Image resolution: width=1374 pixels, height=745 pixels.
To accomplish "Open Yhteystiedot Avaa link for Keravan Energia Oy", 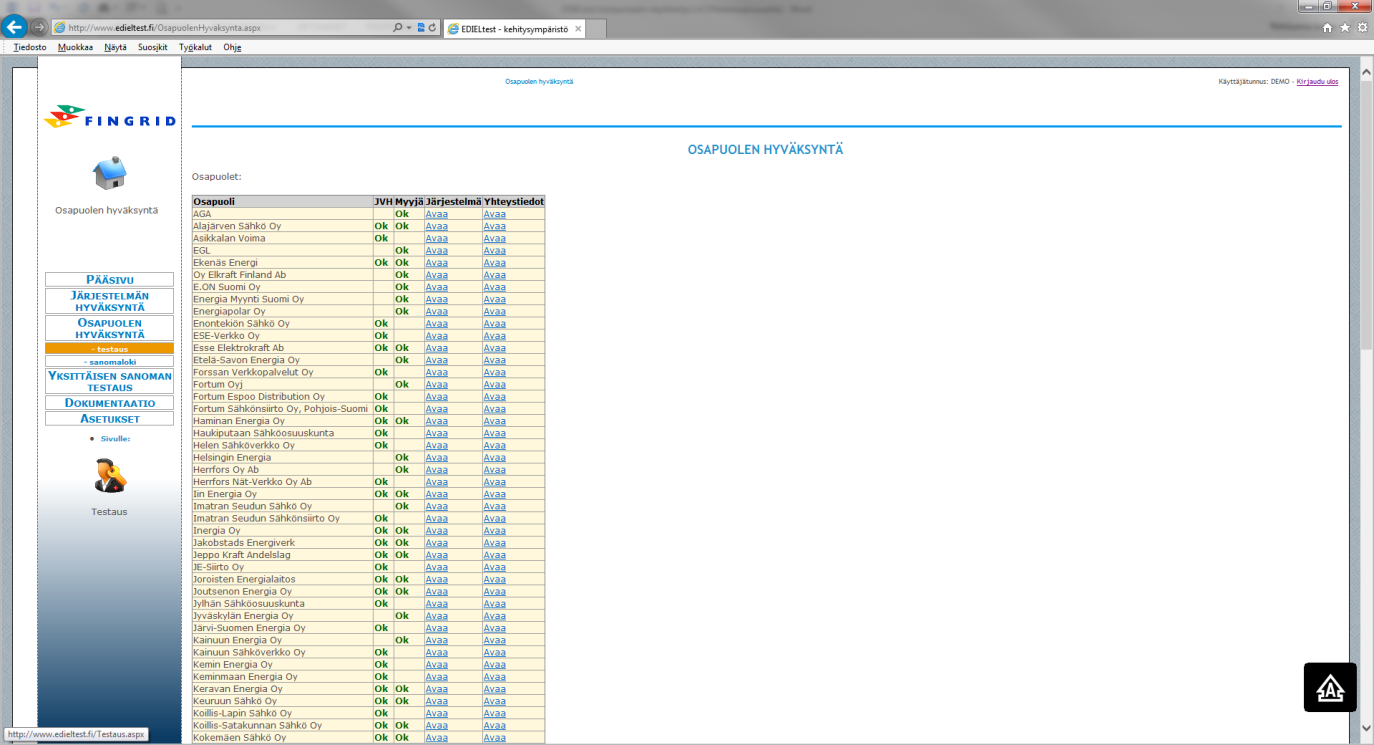I will [494, 689].
